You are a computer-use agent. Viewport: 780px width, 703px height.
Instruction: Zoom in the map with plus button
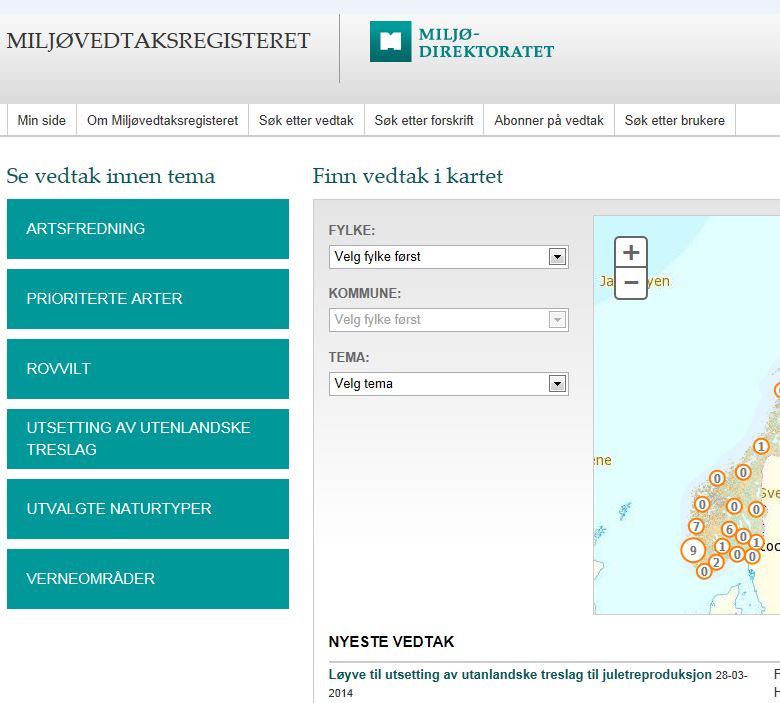pyautogui.click(x=631, y=252)
